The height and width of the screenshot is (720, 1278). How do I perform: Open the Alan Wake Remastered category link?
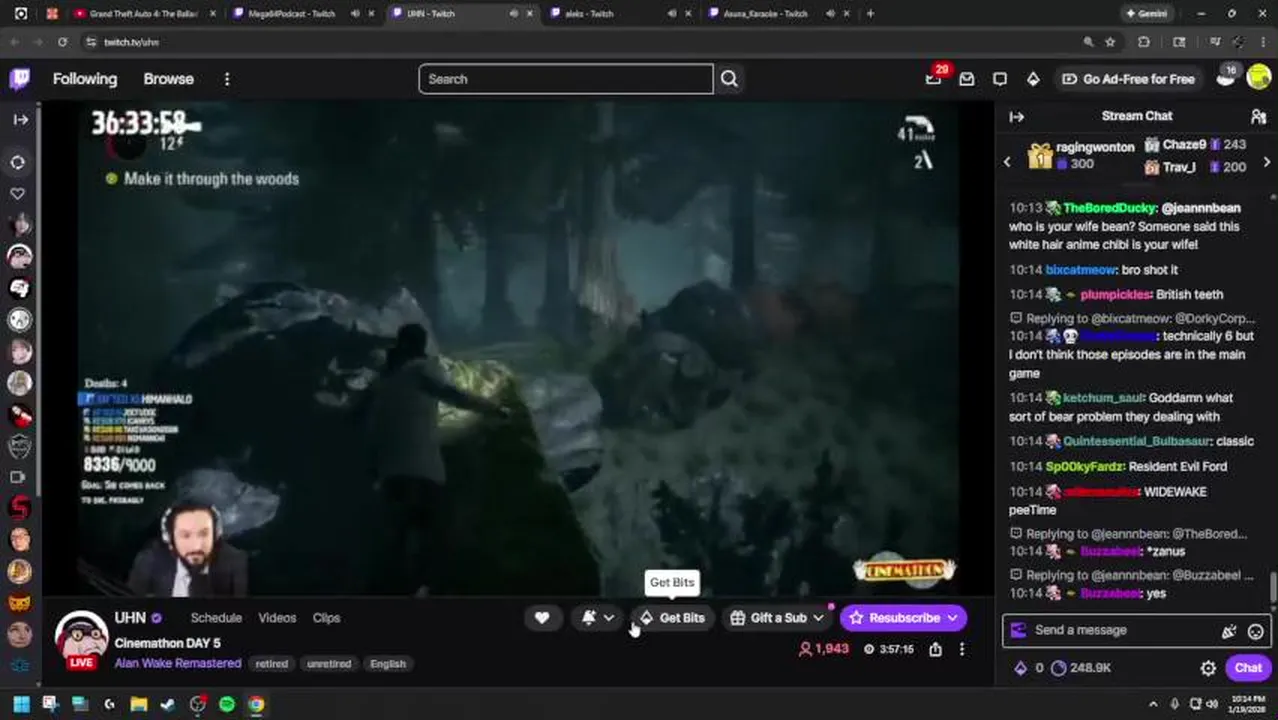click(x=178, y=663)
